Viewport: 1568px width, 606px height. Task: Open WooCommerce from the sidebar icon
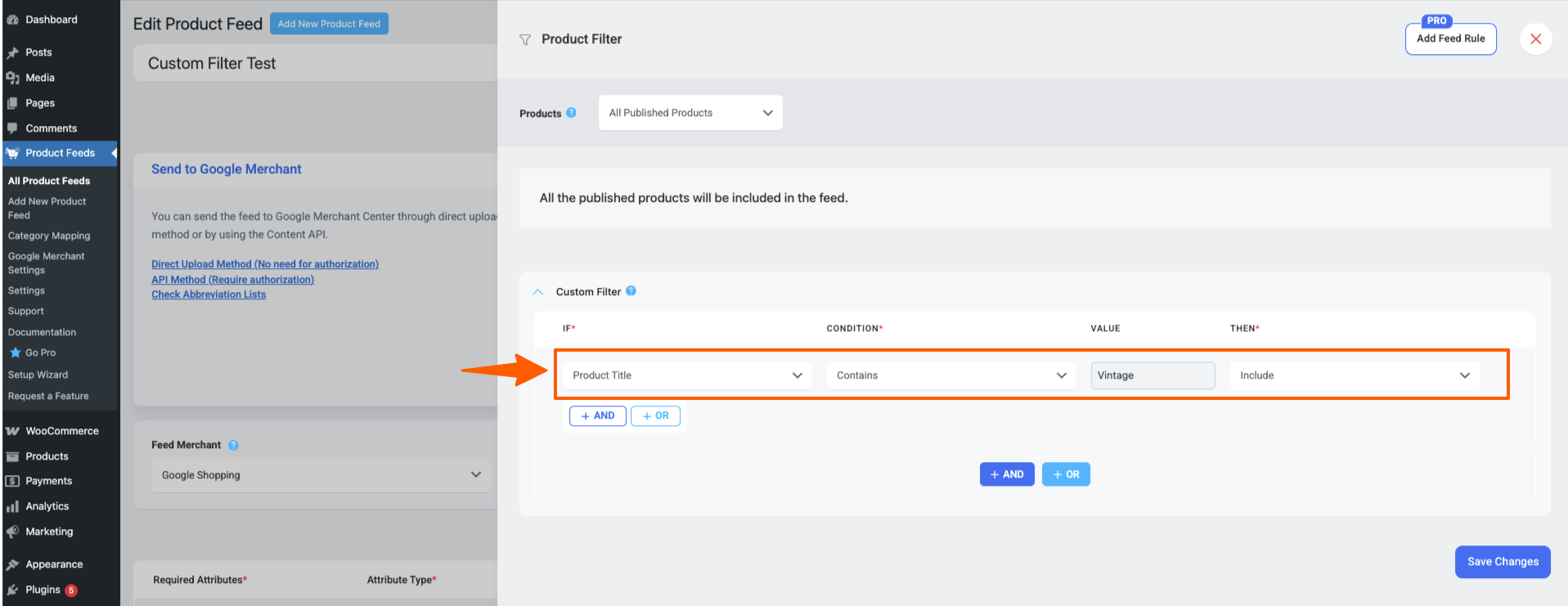pos(12,431)
